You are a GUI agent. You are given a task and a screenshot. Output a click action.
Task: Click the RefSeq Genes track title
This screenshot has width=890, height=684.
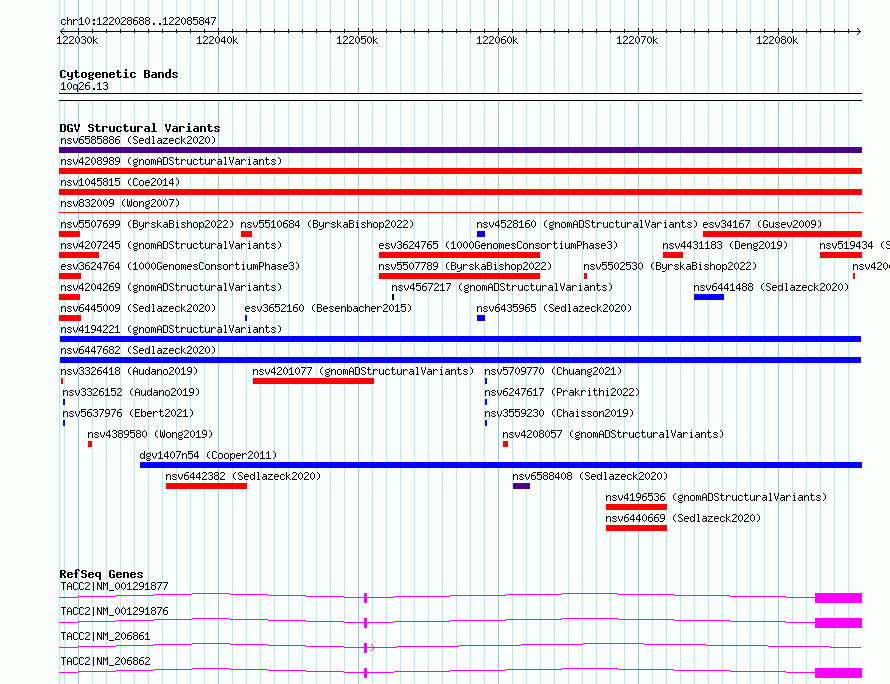101,574
